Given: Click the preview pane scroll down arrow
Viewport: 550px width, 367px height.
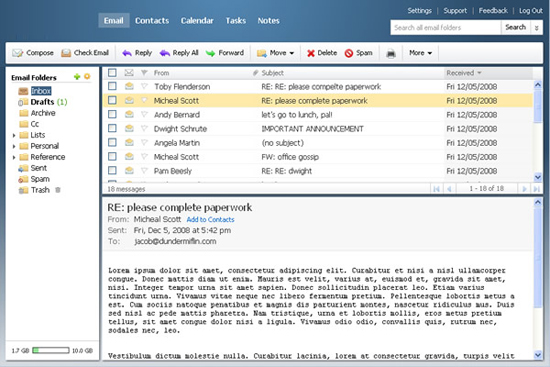Looking at the screenshot, I should (x=538, y=355).
